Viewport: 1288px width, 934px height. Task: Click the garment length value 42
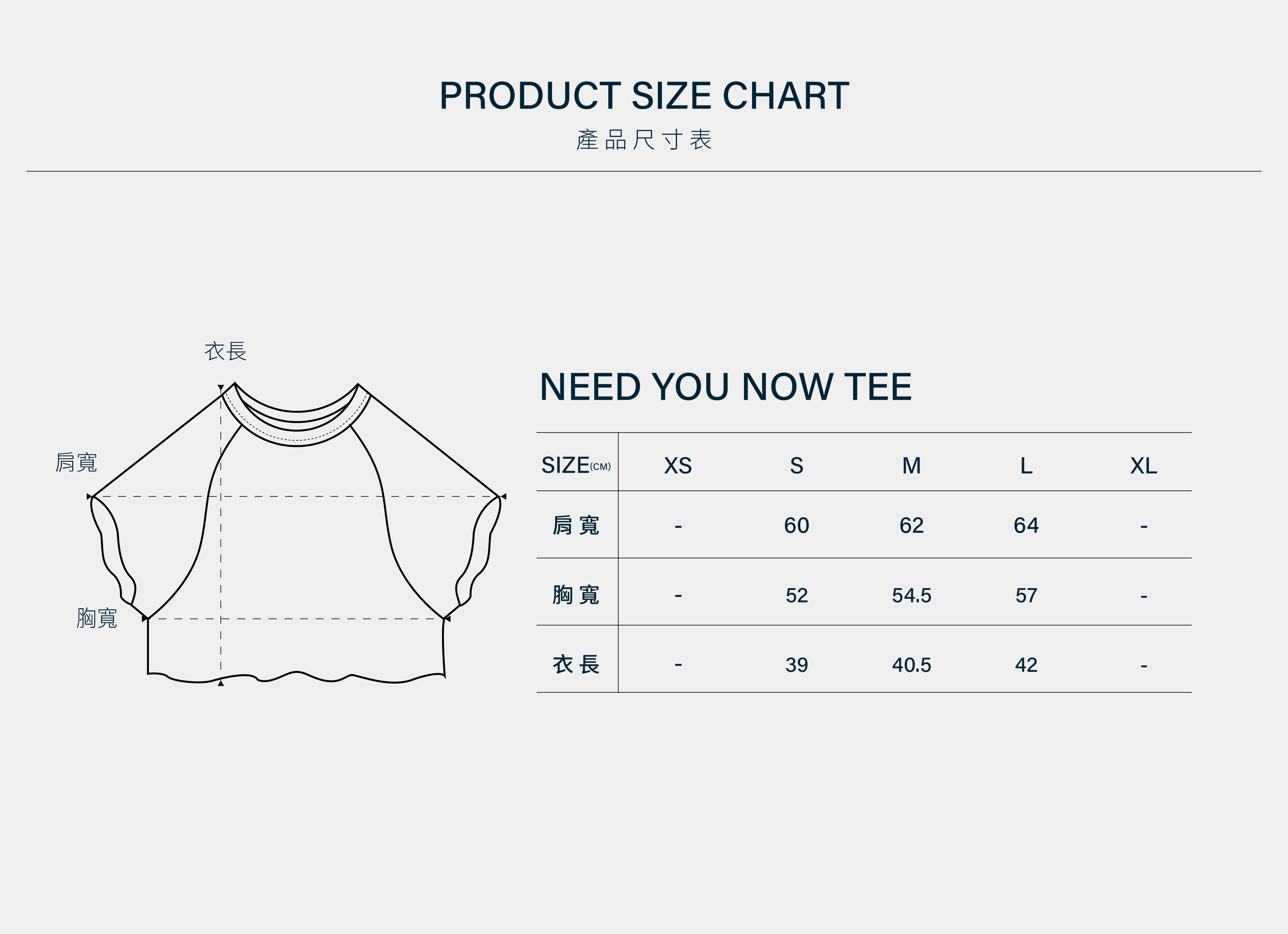1026,665
